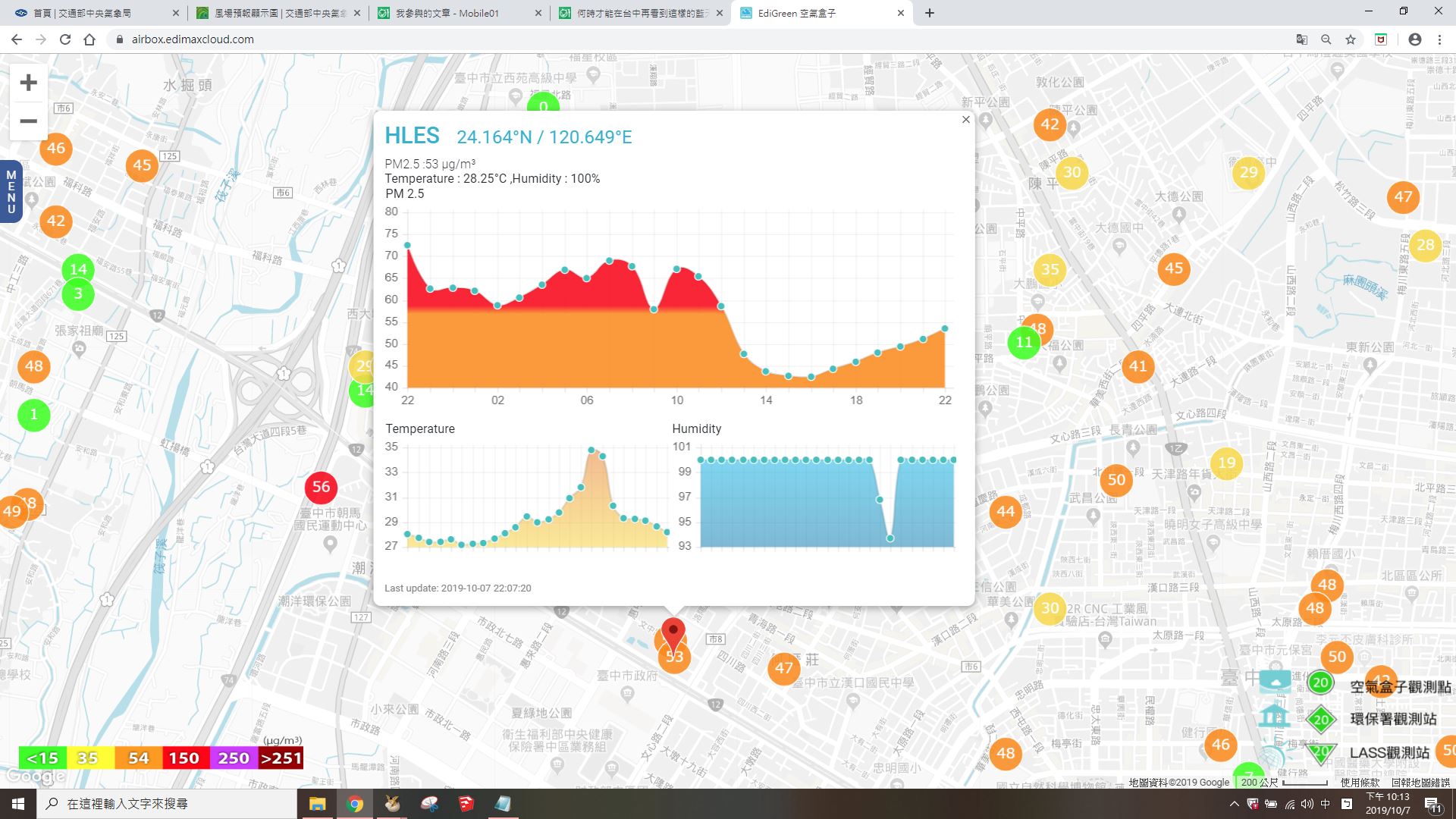Image resolution: width=1456 pixels, height=819 pixels.
Task: Click the yellow 35 legend swatch
Action: pos(90,758)
